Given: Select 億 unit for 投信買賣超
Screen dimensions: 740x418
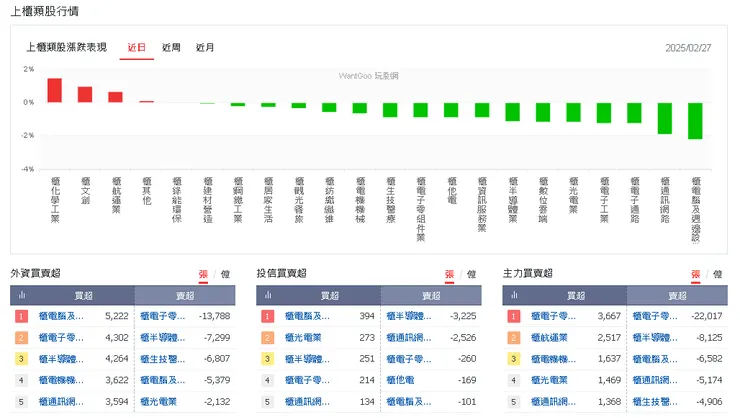Looking at the screenshot, I should (471, 274).
